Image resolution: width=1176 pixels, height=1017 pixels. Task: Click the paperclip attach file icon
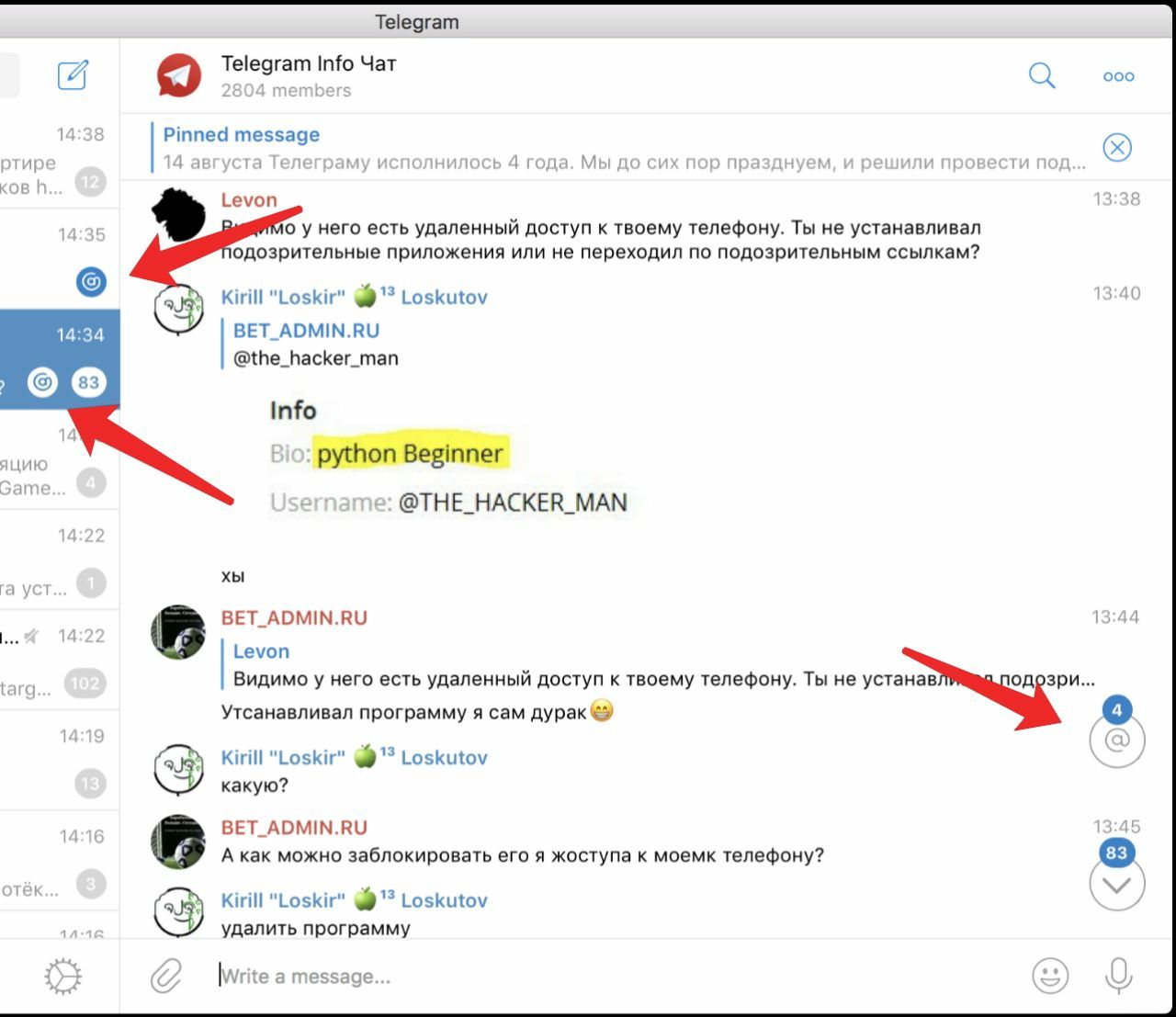pos(166,976)
